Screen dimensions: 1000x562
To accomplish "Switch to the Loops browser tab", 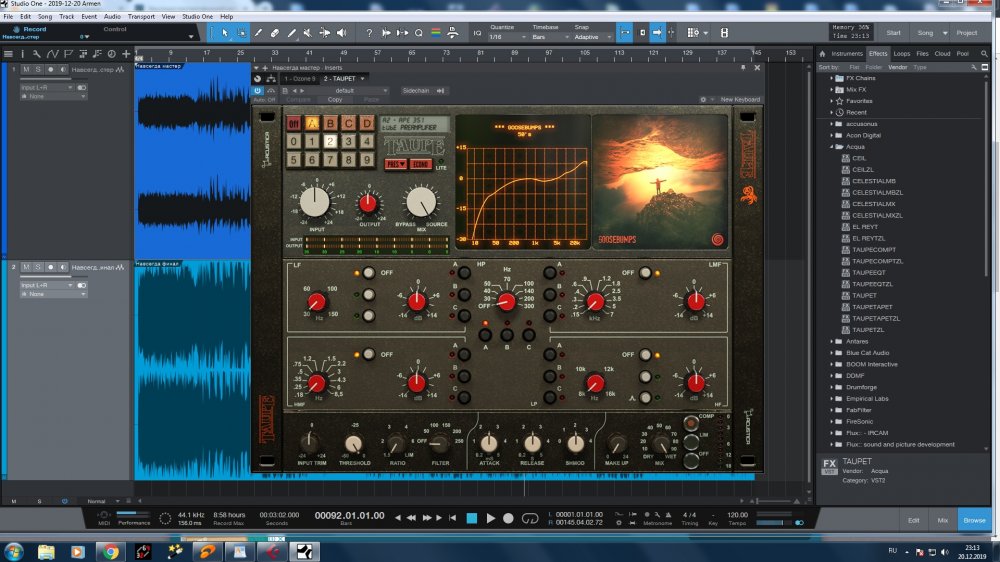I will pyautogui.click(x=902, y=54).
